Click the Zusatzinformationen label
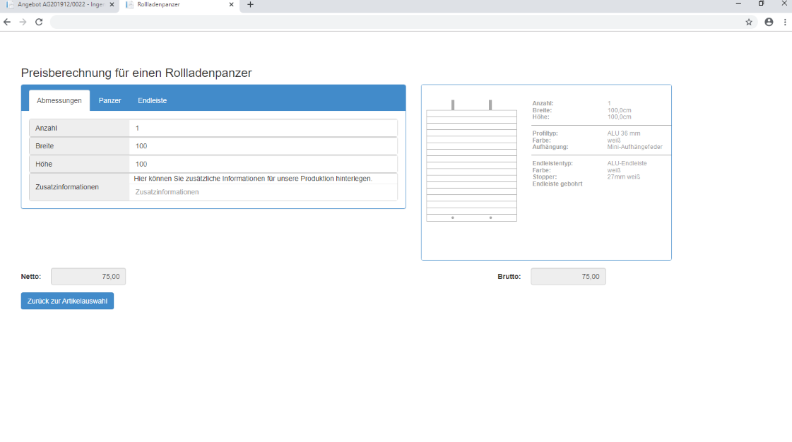Viewport: 792px width, 442px height. 67,187
